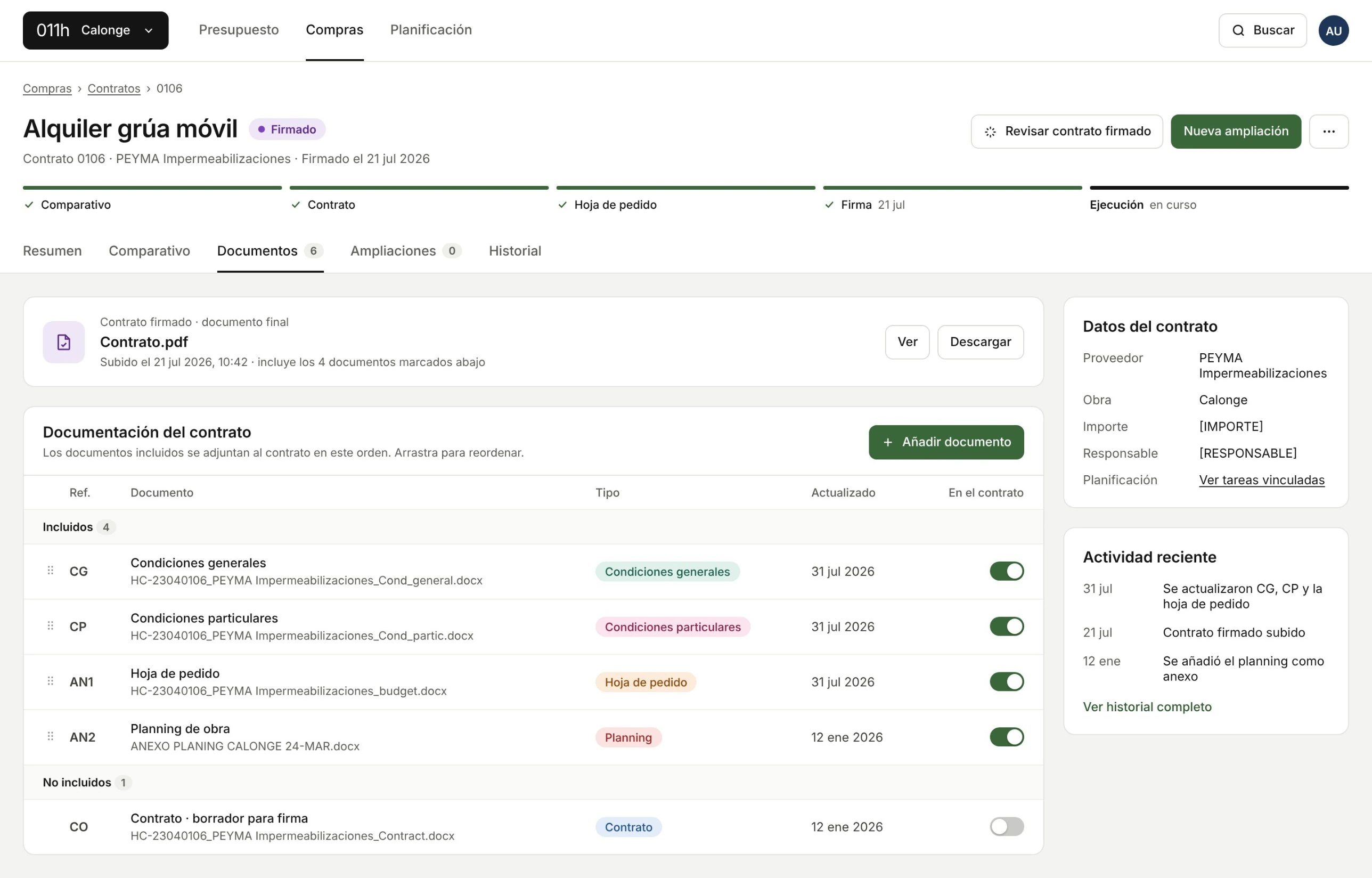Enable Contrato borrador para firma toggle
This screenshot has width=1372, height=878.
click(1007, 827)
